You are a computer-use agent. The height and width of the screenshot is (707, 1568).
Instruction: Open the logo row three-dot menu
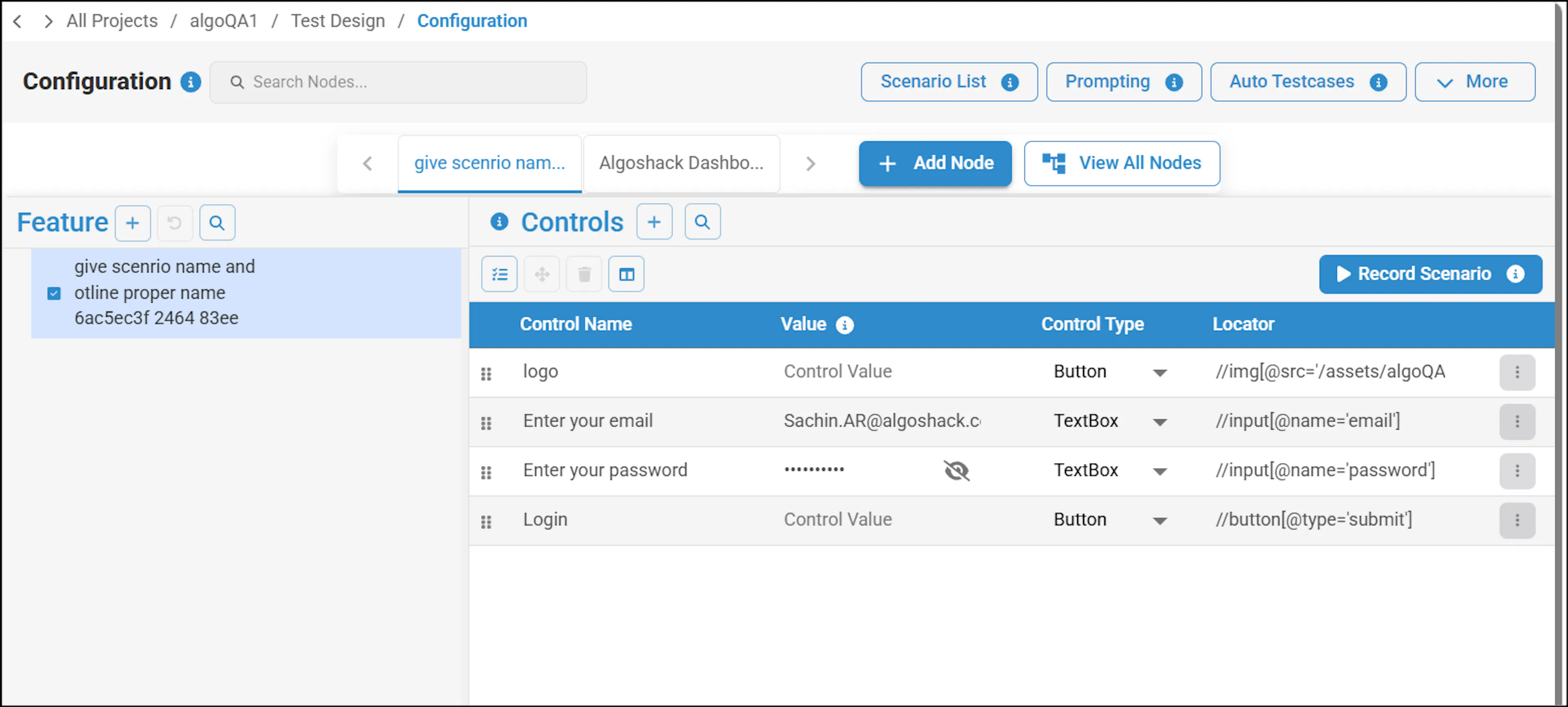1517,372
